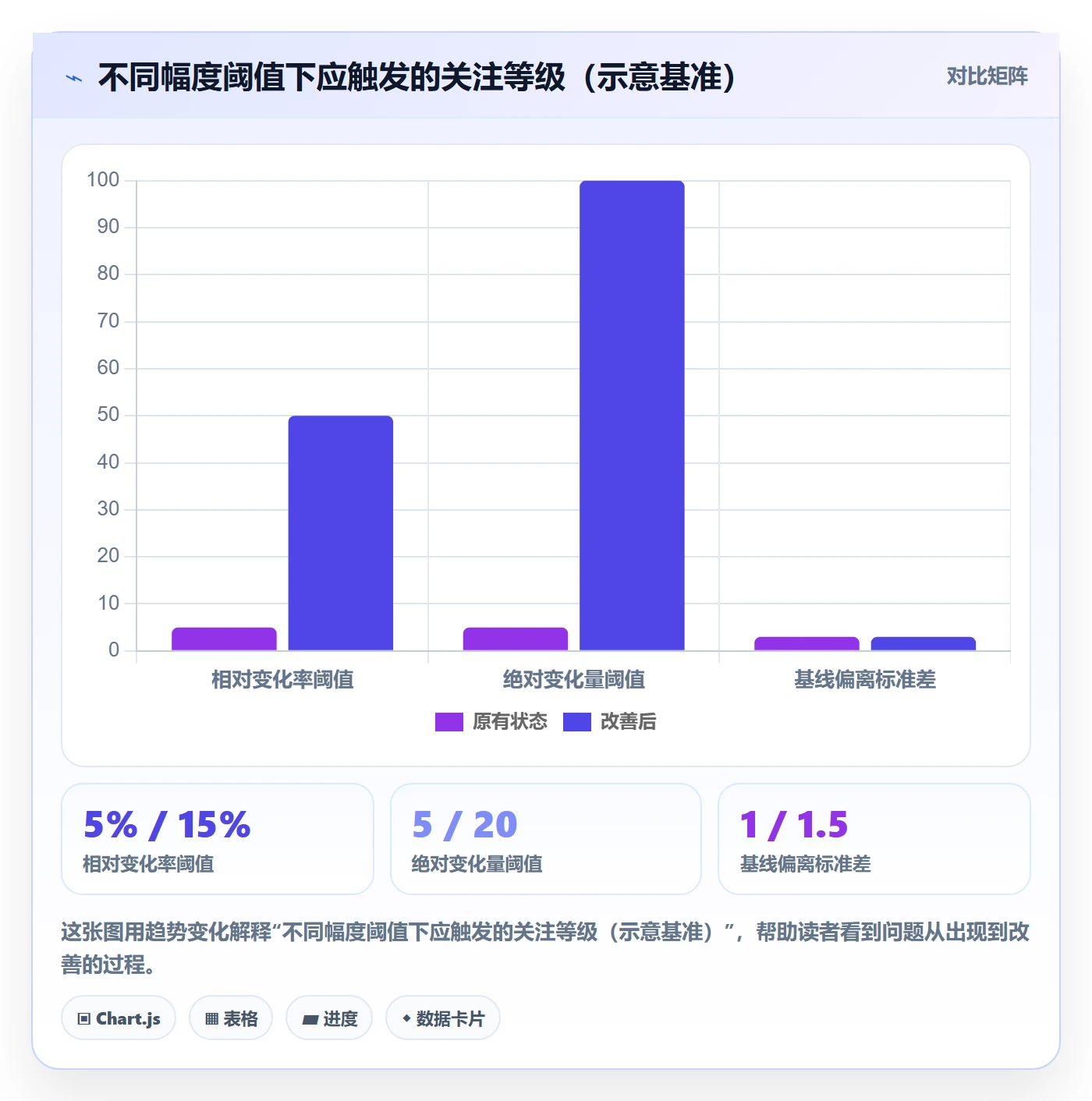The image size is (1092, 1101).
Task: Toggle the 原有状态 legend item
Action: (x=491, y=722)
